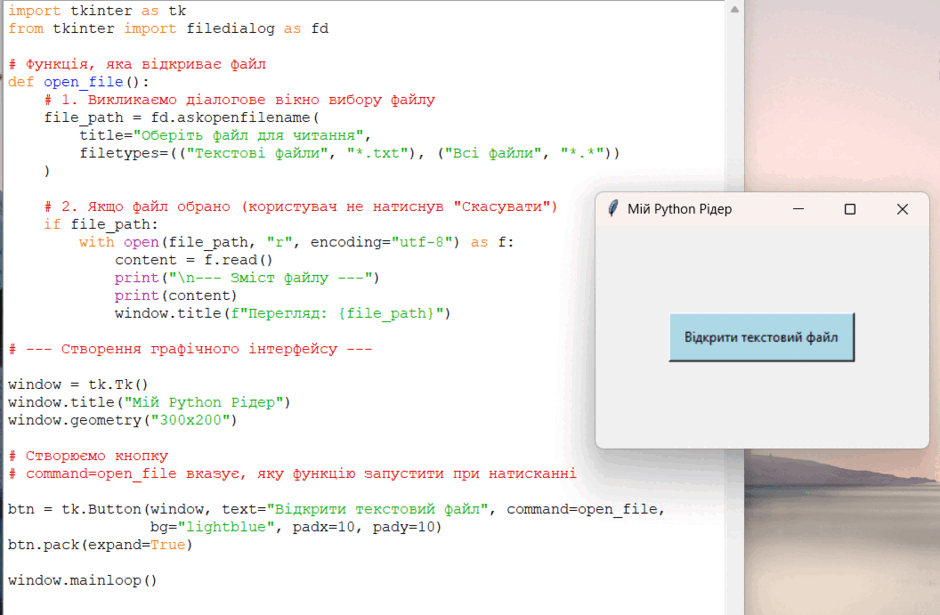Click the line 'window = tk.Tk()'
Screen dimensions: 940x615
click(x=78, y=384)
